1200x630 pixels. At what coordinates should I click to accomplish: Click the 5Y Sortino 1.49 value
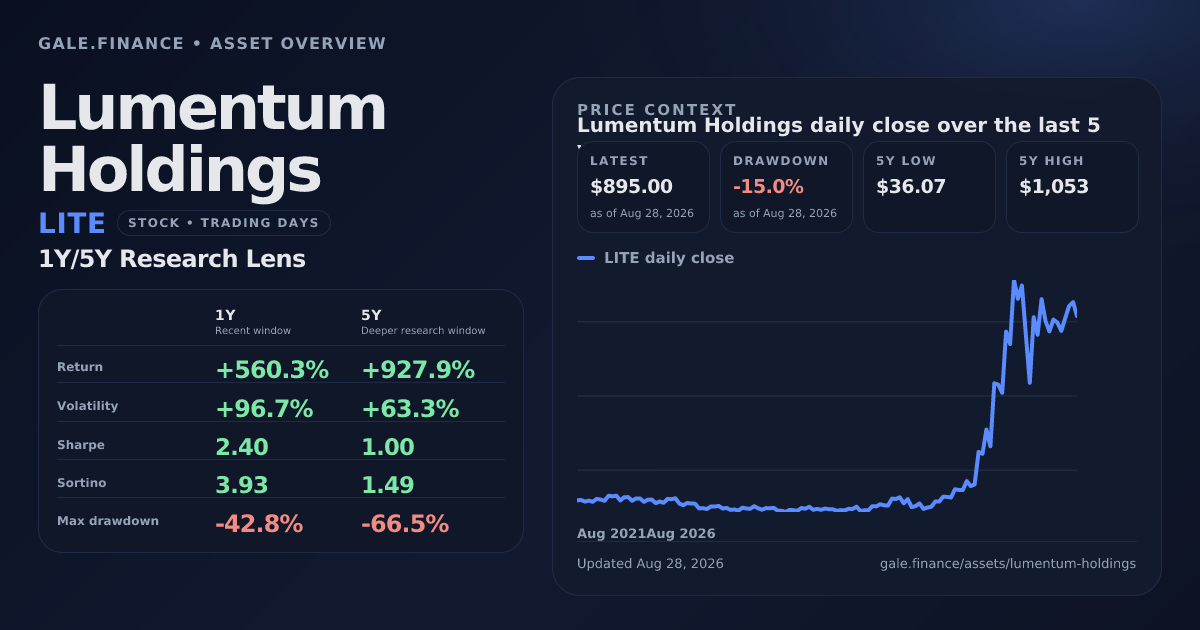point(388,485)
